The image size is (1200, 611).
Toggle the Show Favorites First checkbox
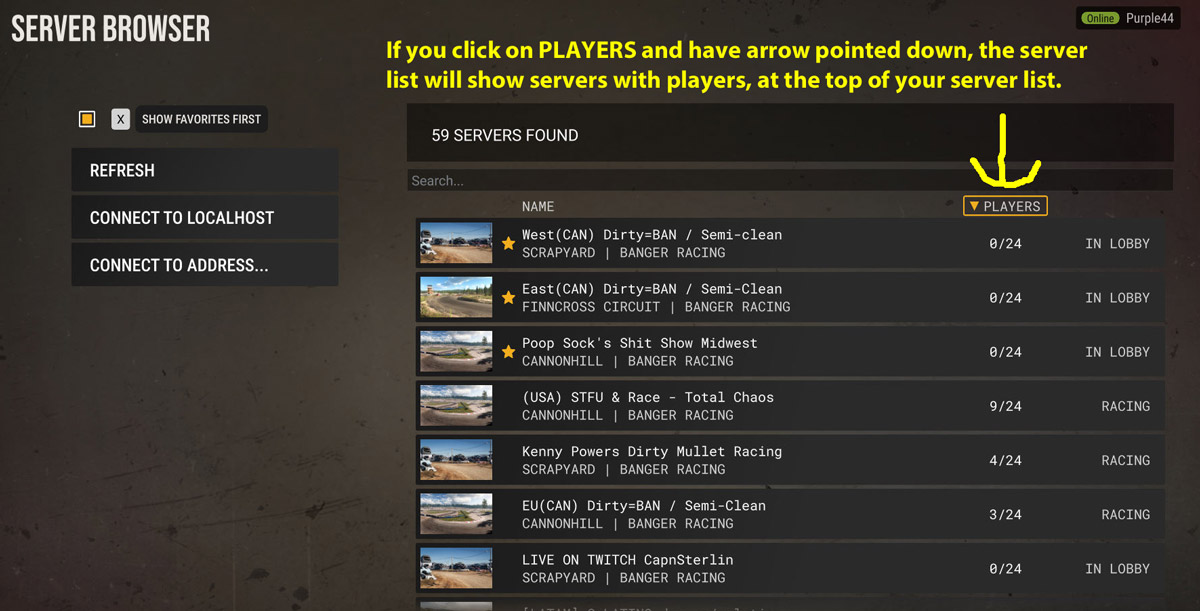pyautogui.click(x=87, y=119)
